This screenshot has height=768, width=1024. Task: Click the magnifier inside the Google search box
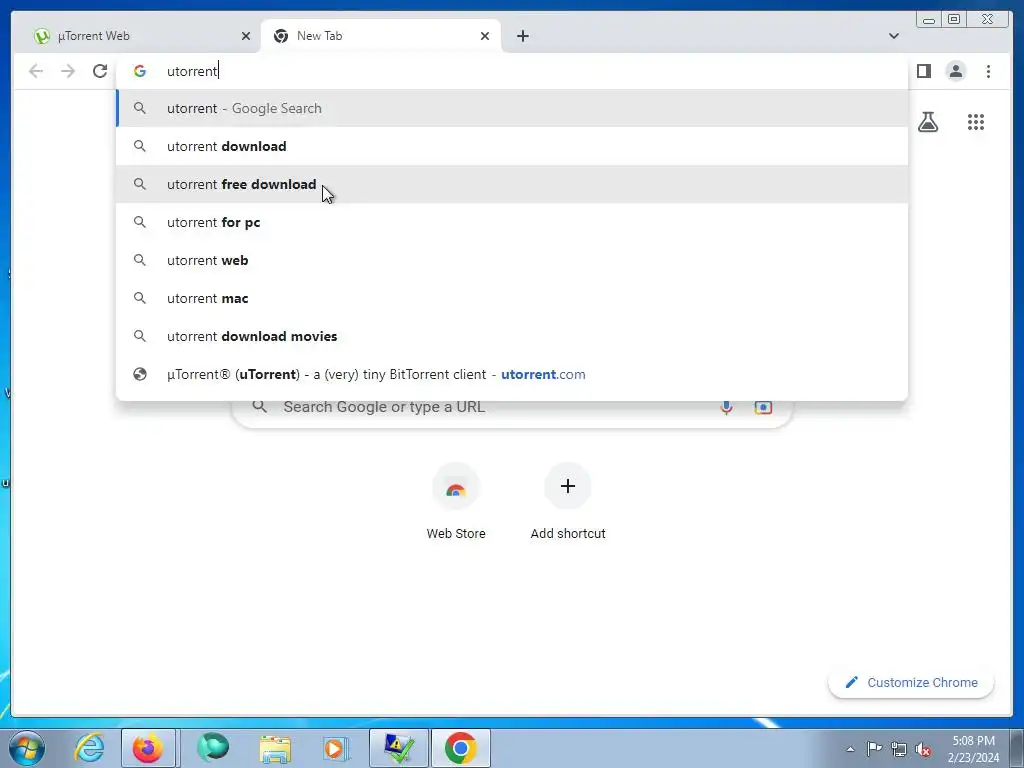(x=259, y=407)
